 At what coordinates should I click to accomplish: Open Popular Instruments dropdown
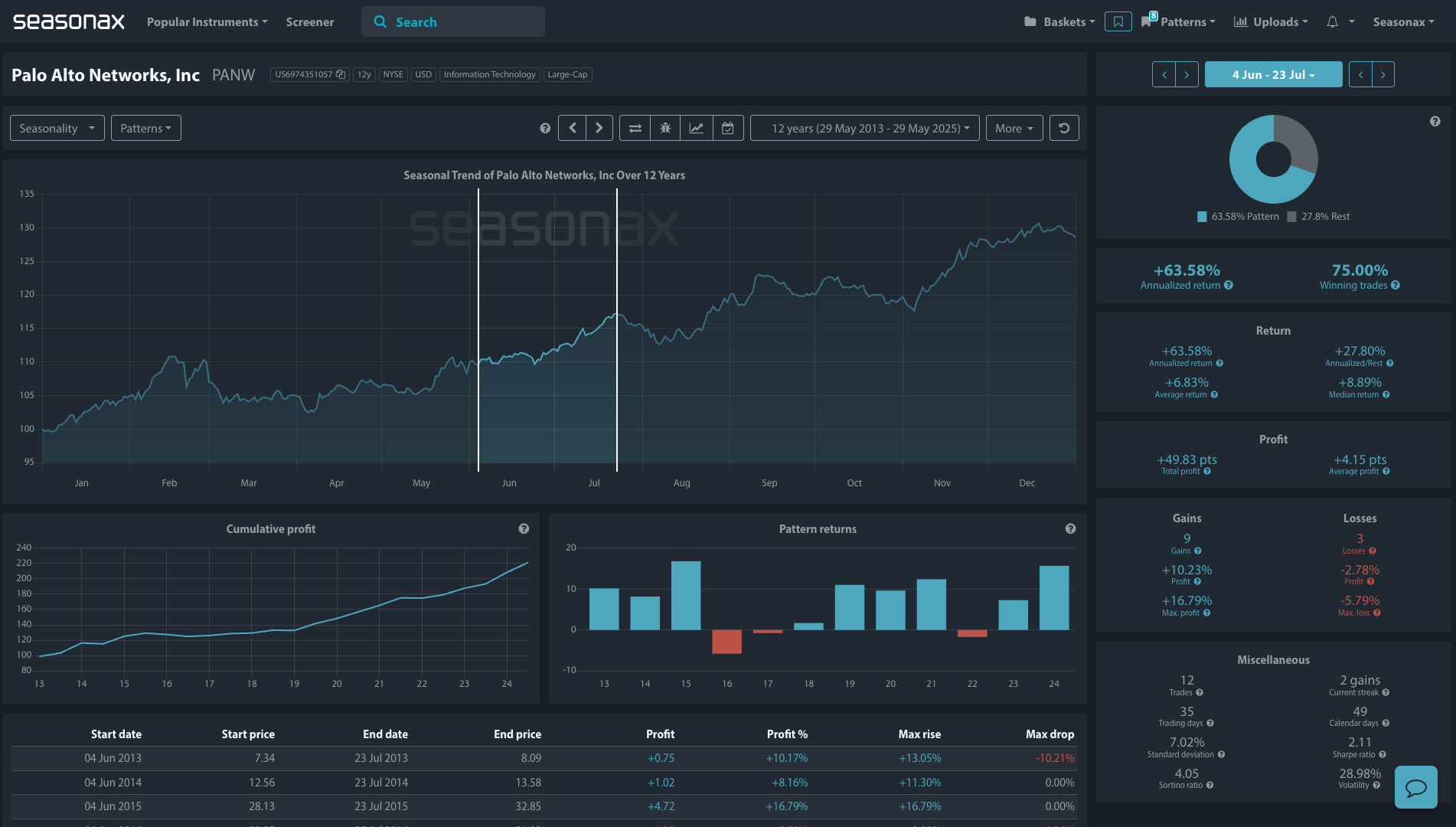207,21
